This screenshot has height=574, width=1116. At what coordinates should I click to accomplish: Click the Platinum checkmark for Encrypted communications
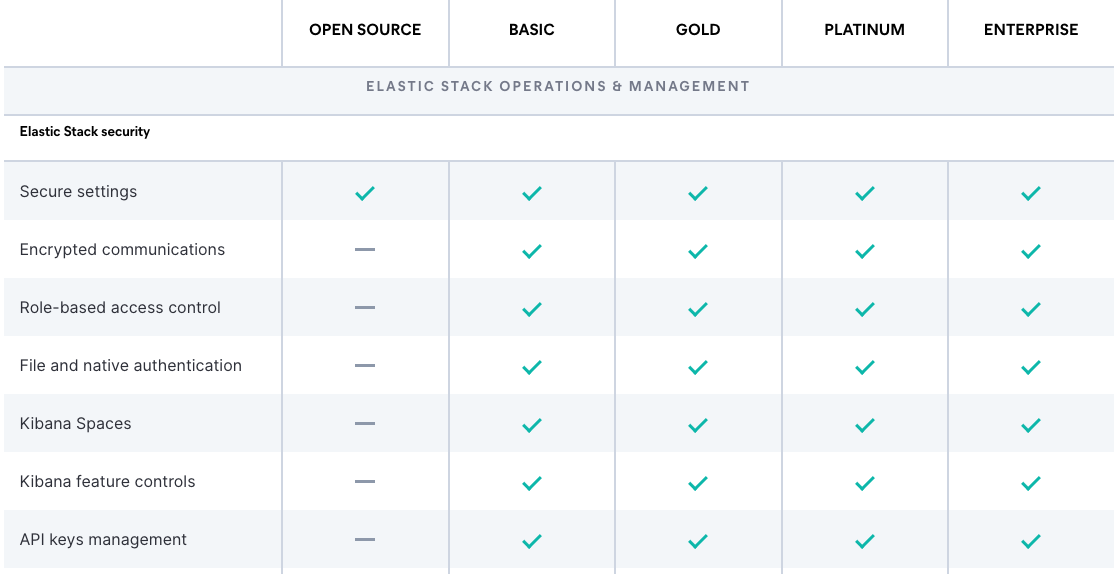(865, 251)
